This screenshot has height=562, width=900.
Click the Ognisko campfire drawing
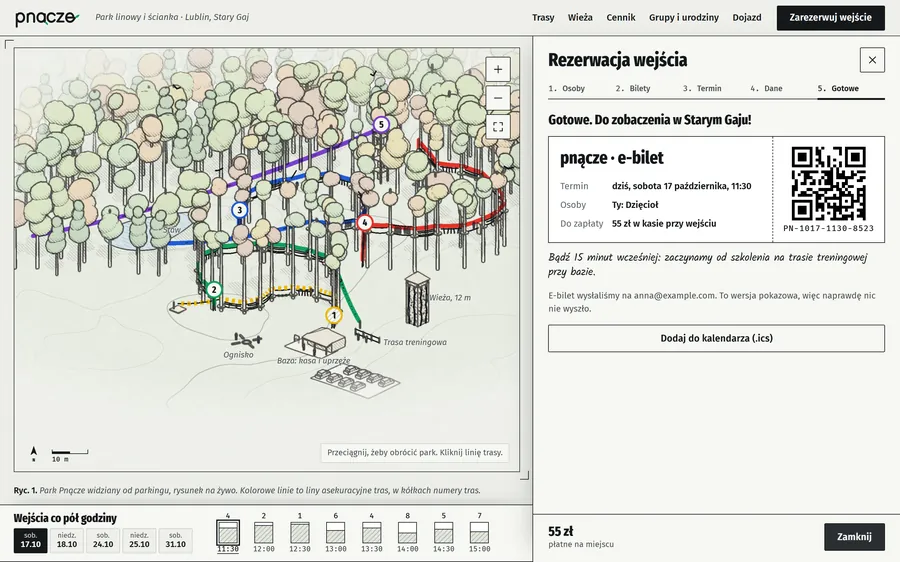point(246,339)
